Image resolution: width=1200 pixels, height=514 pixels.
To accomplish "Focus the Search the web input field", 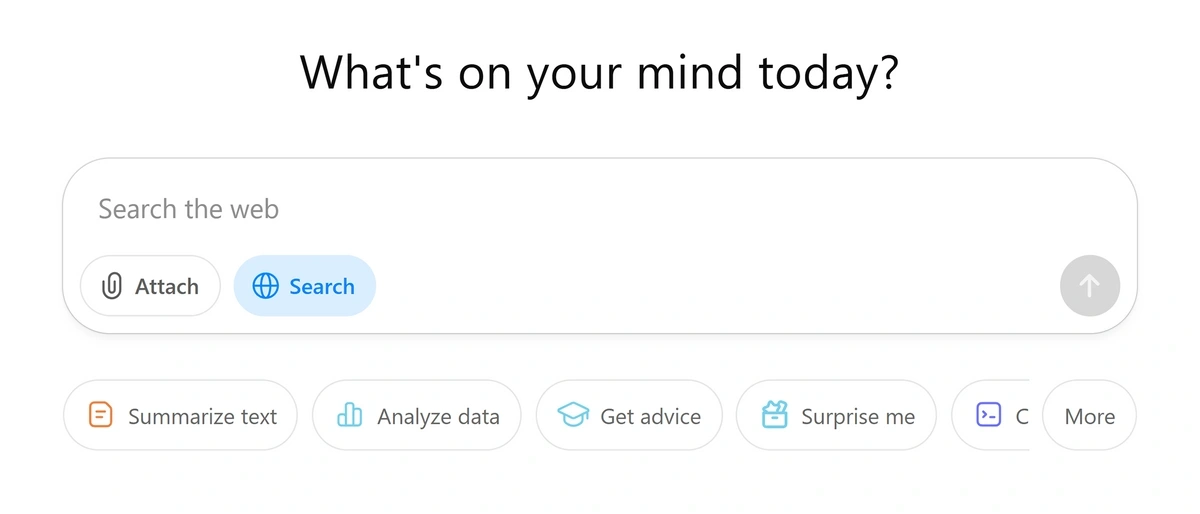I will point(600,209).
